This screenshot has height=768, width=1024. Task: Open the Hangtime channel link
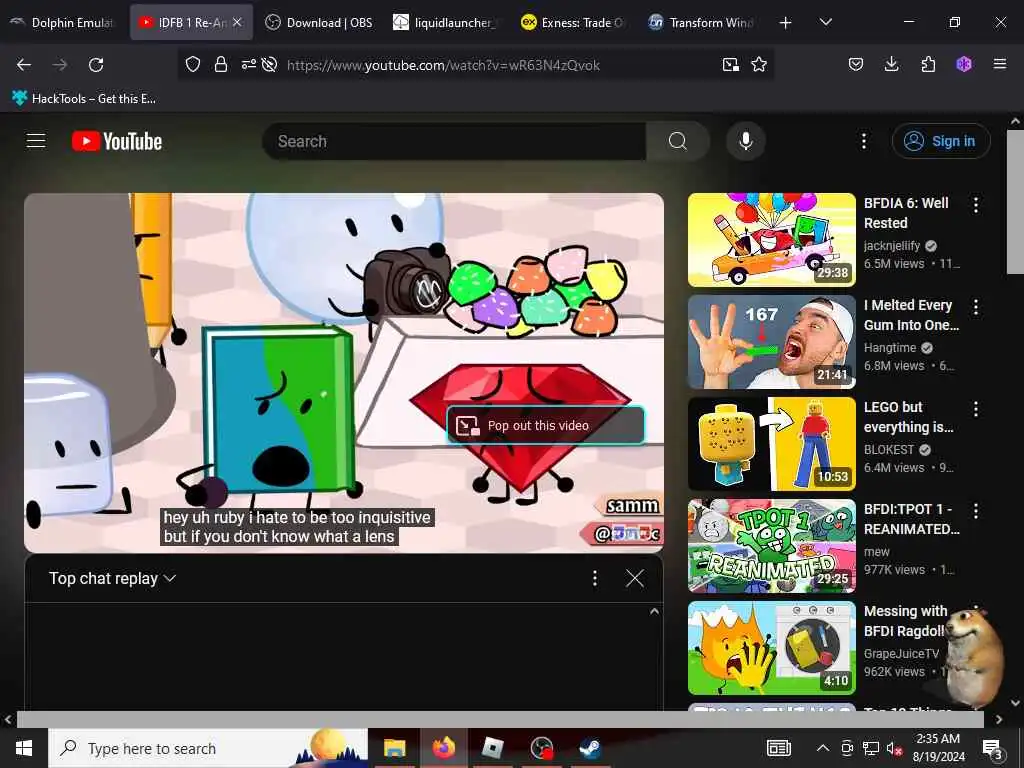(889, 347)
